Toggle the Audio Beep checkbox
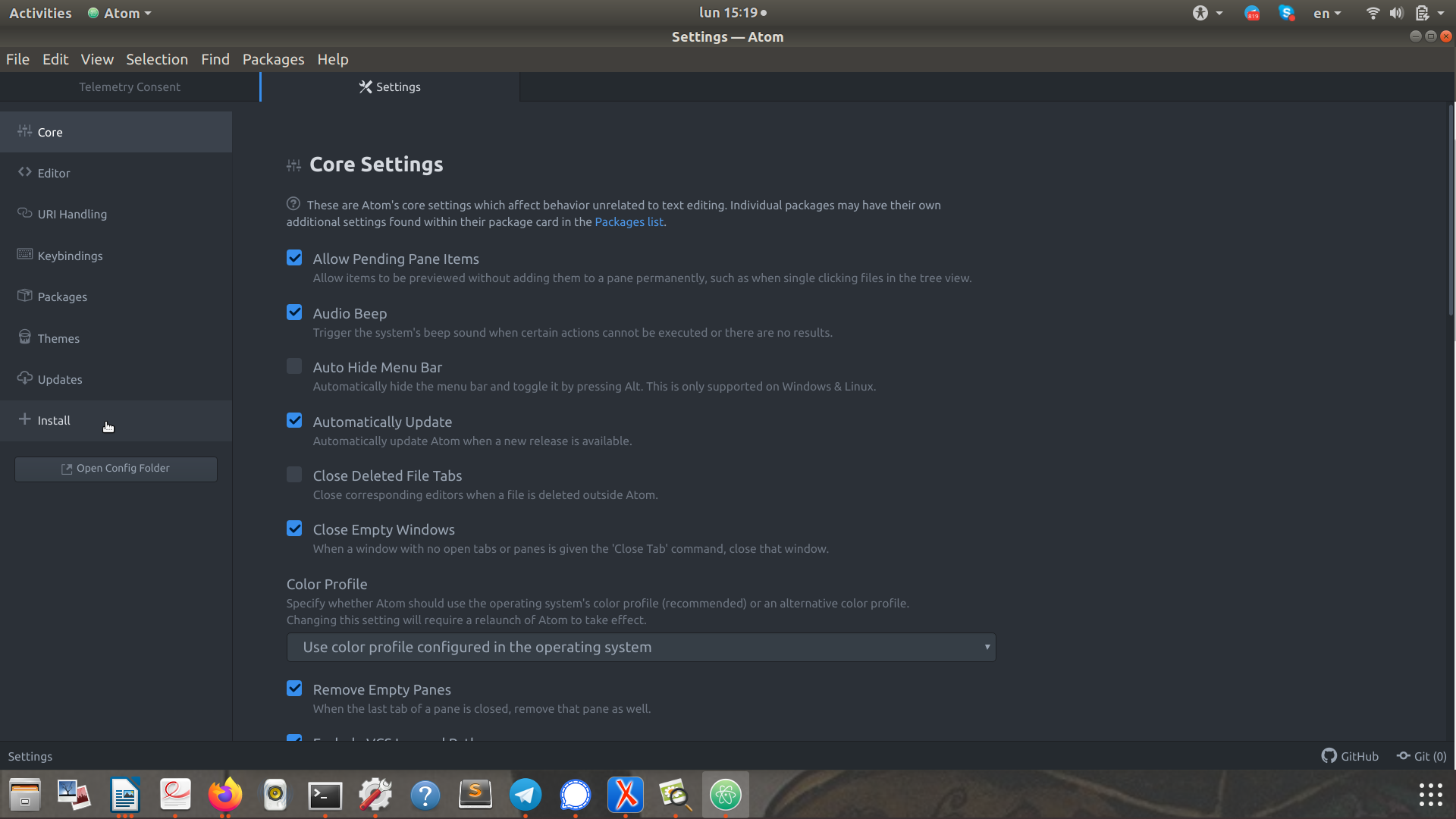1456x819 pixels. pos(294,312)
